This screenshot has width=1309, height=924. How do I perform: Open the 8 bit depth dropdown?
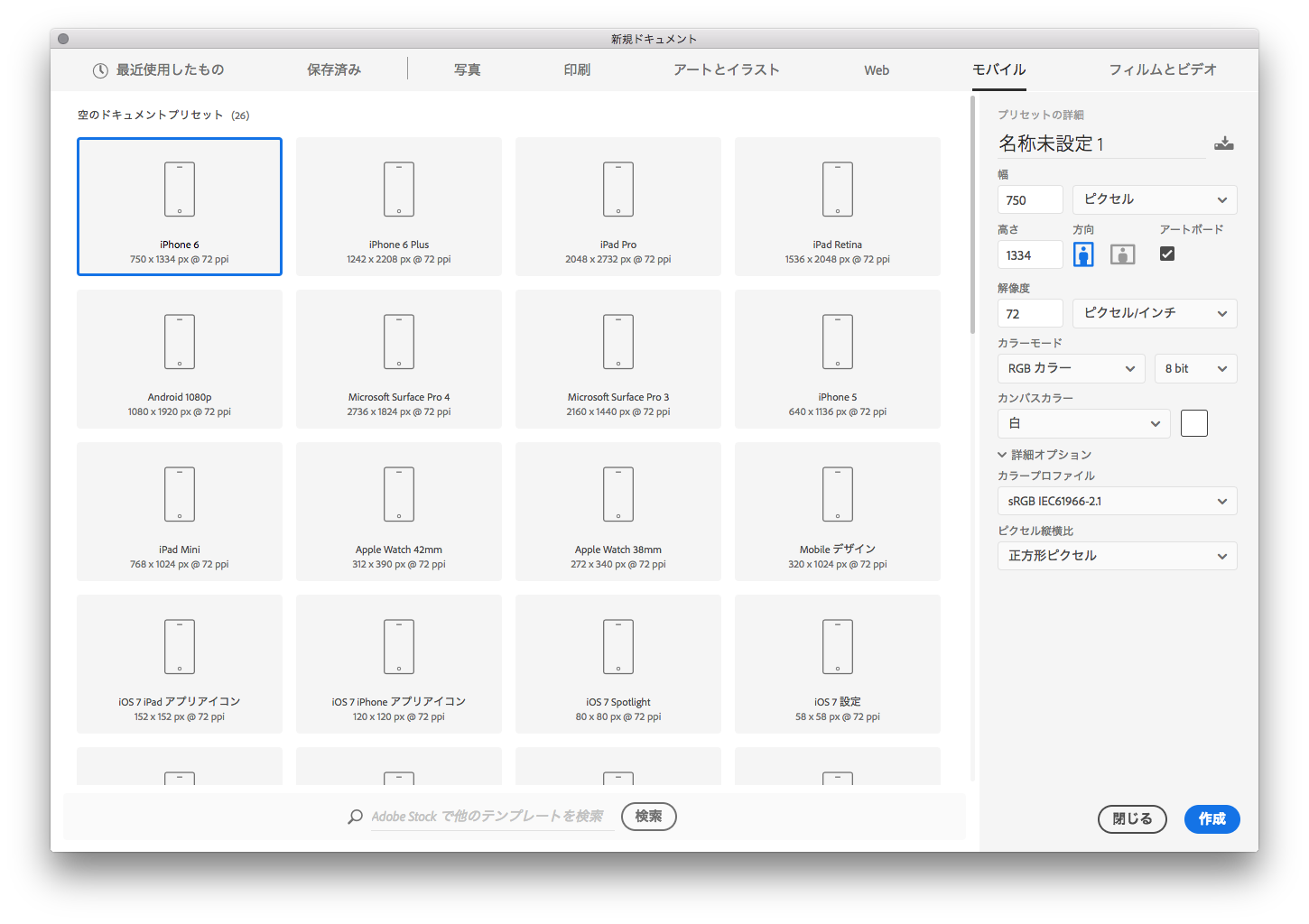(1195, 368)
